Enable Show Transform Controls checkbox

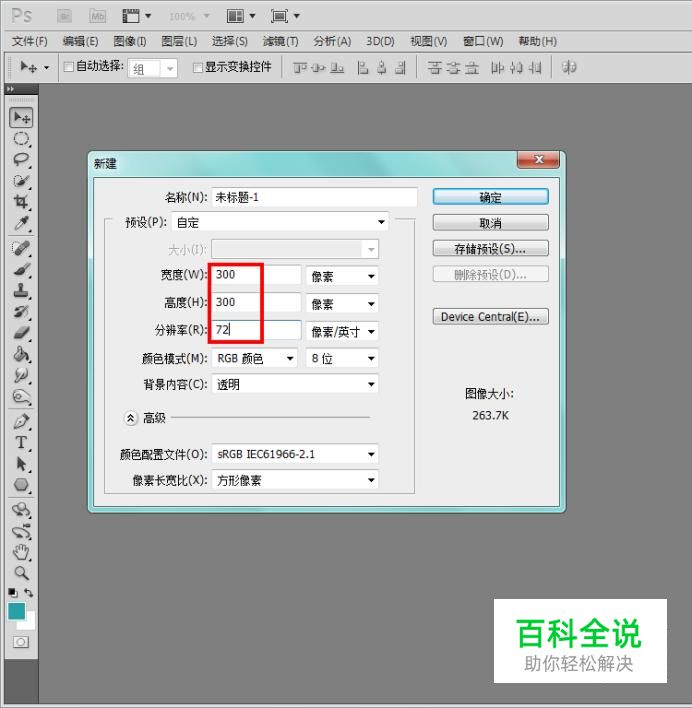tap(198, 68)
